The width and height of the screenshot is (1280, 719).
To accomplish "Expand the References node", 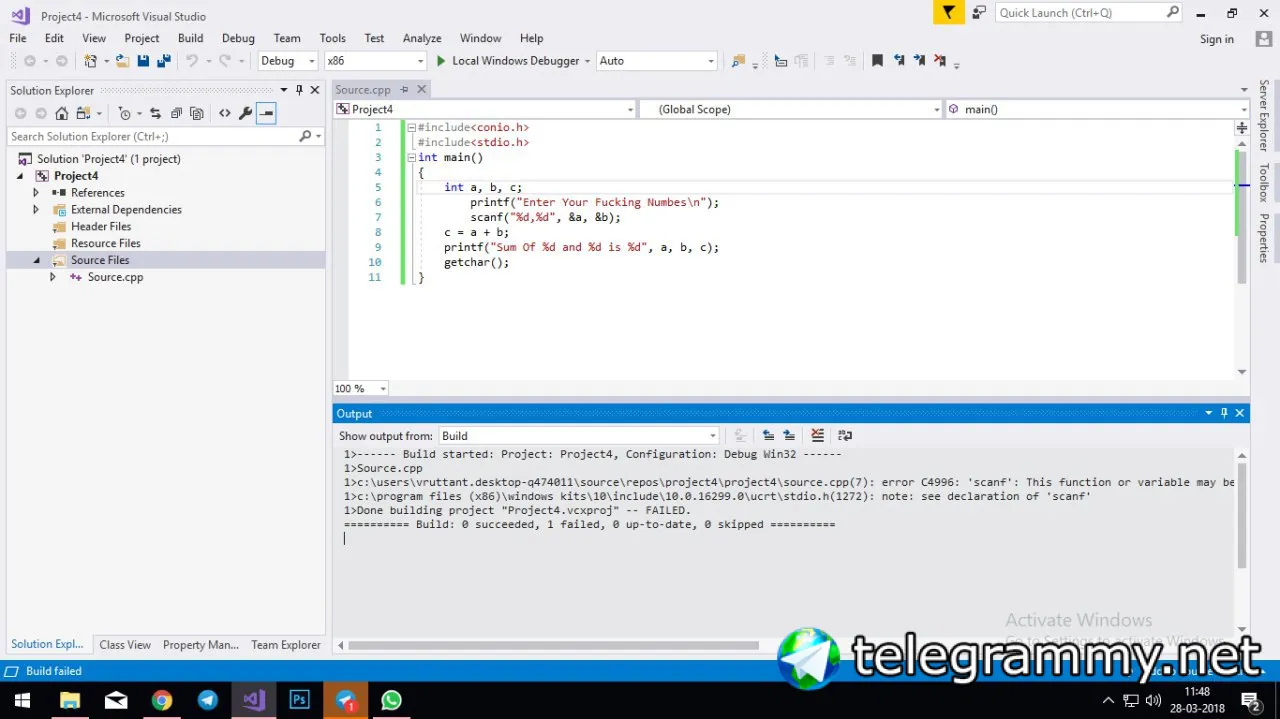I will tap(36, 192).
